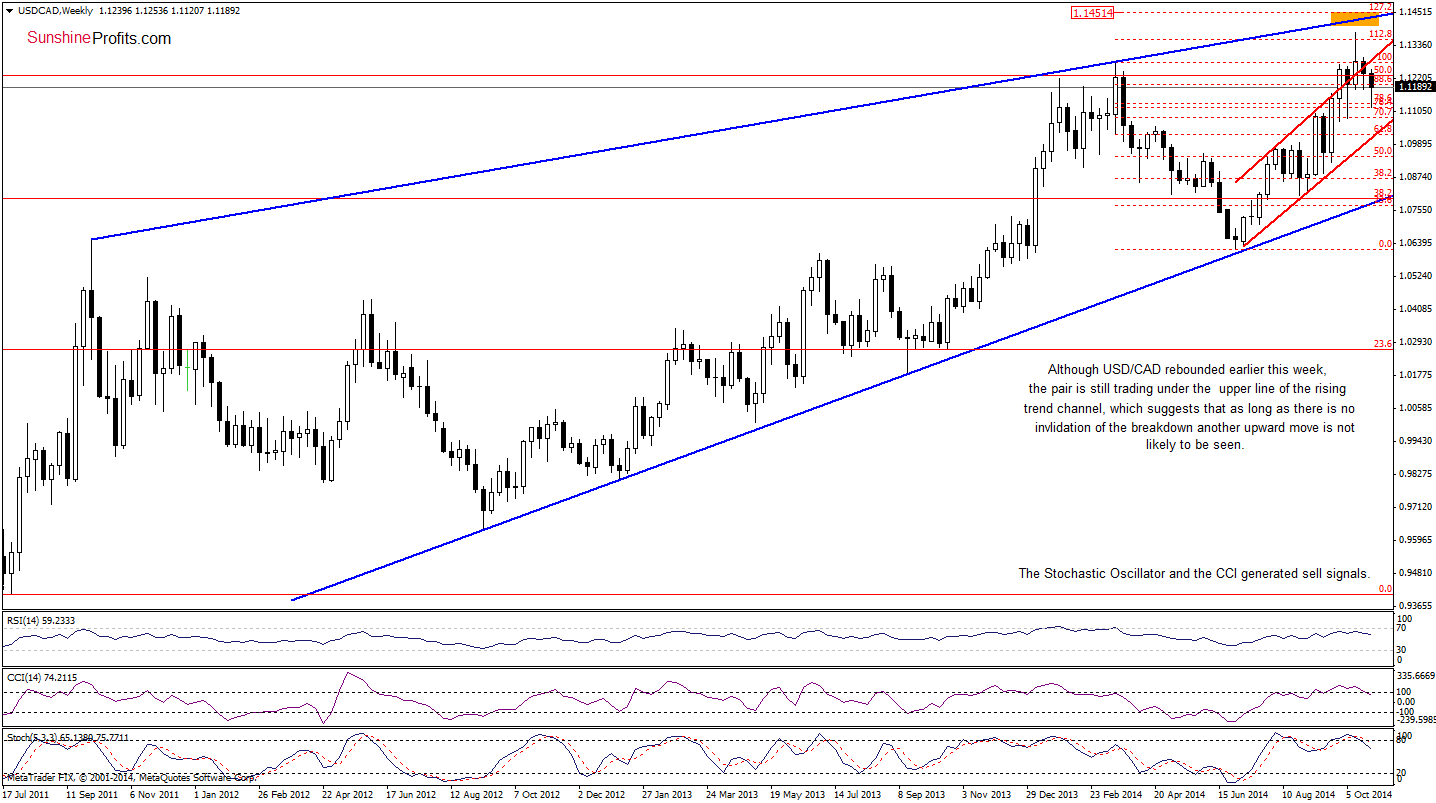Screen dimensions: 1436x803
Task: Click the 23.6 Fibonacci retracement label
Action: 1384,342
